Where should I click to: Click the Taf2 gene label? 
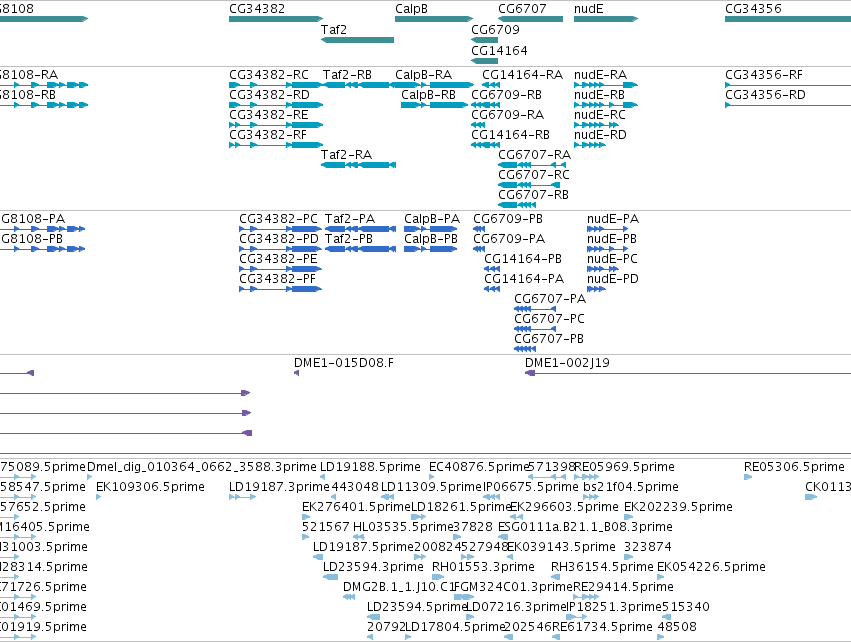333,30
